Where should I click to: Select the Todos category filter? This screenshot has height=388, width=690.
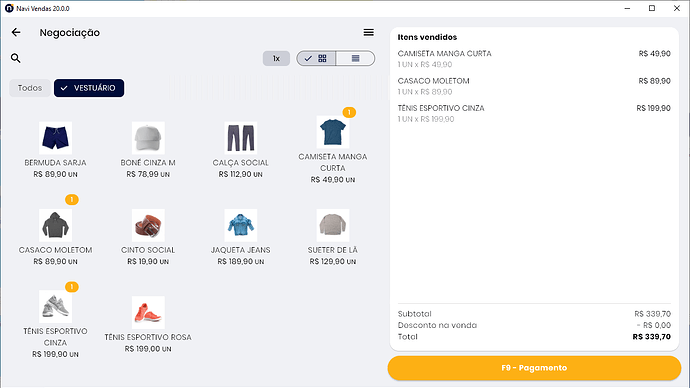point(29,88)
